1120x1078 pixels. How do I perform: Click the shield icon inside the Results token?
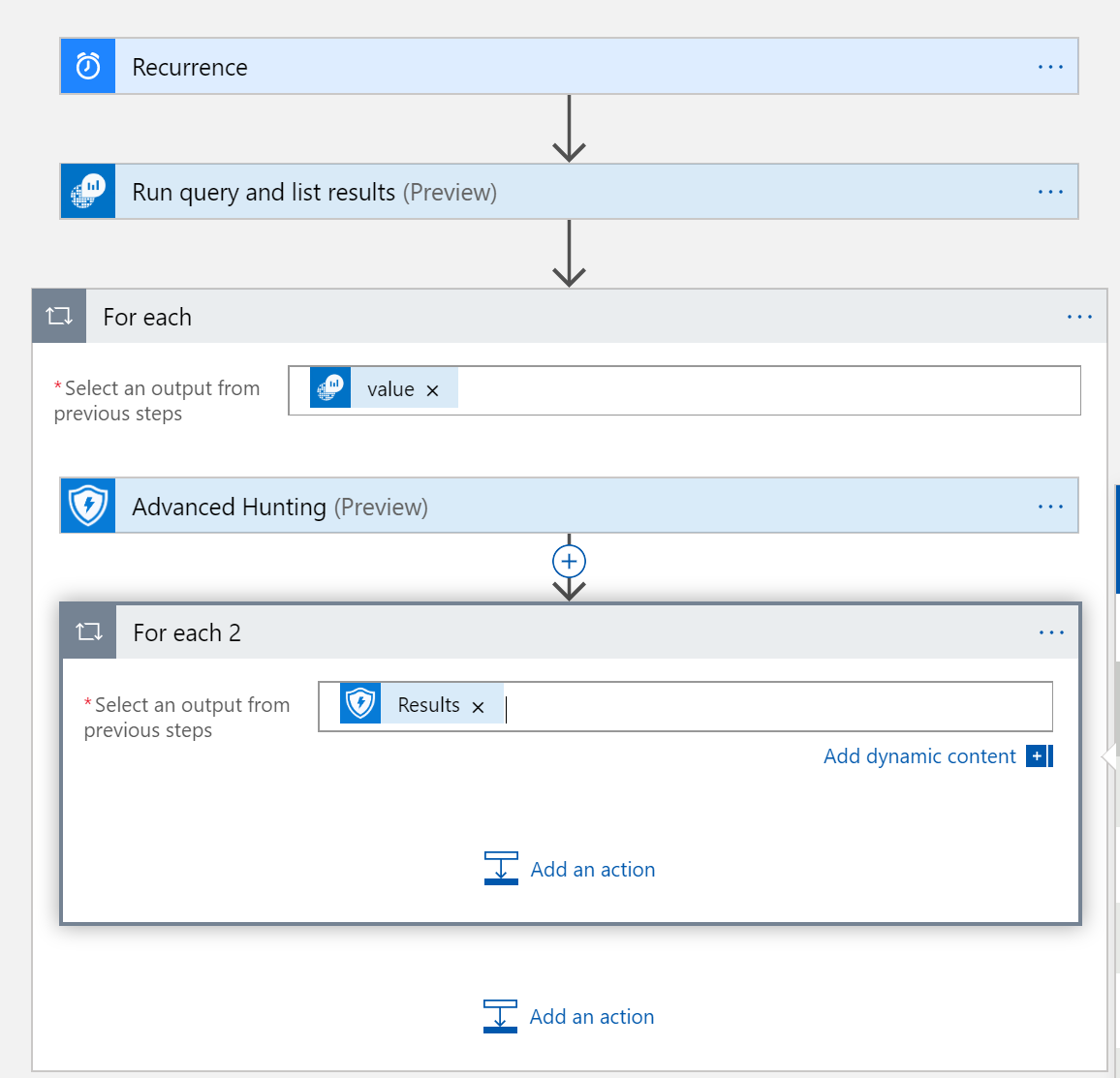pyautogui.click(x=359, y=705)
